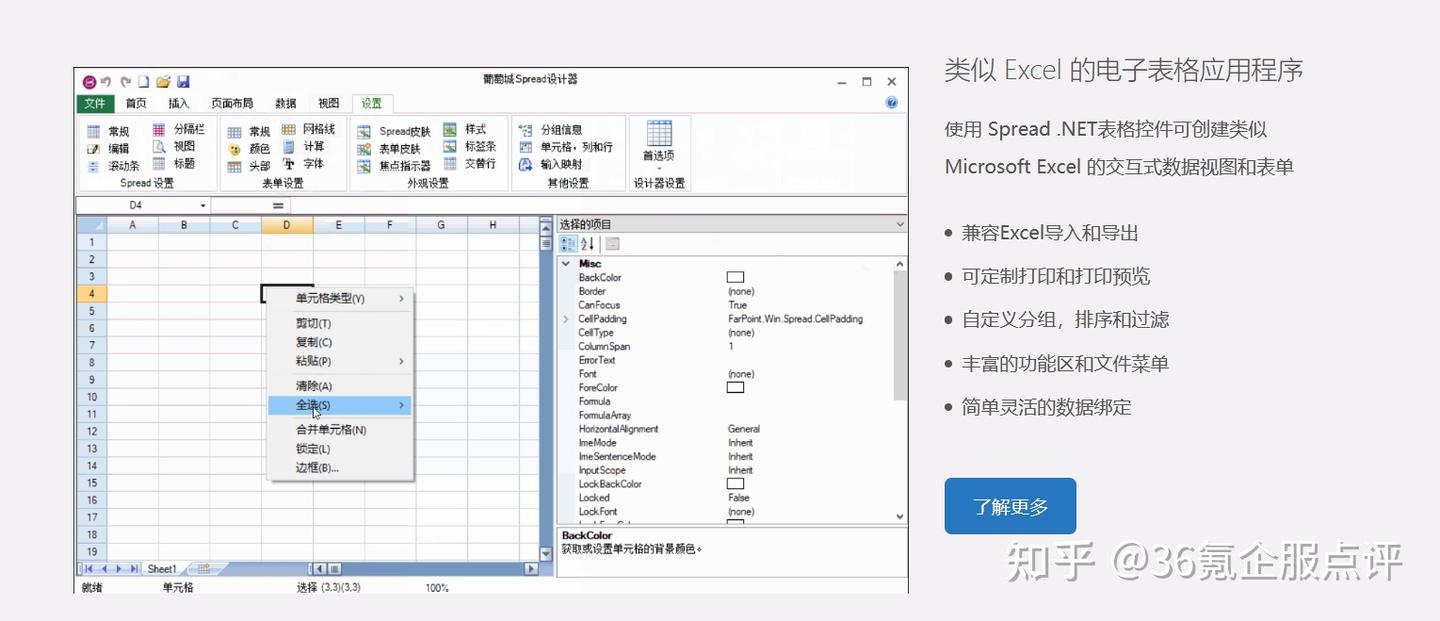Open 单元格, 列和行 settings
Image resolution: width=1440 pixels, height=621 pixels.
(x=567, y=146)
